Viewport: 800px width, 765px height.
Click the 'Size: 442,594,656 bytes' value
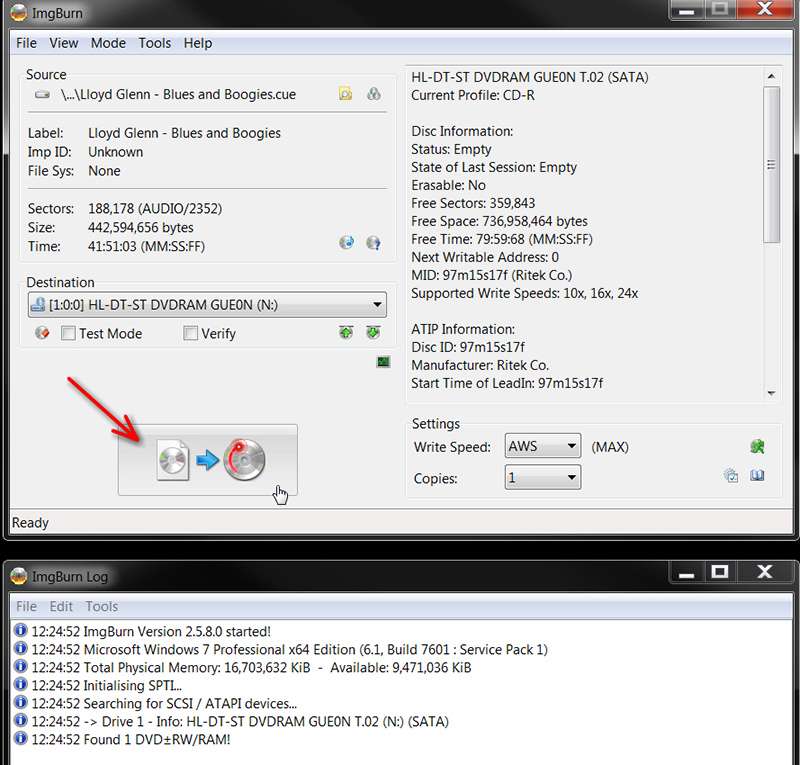141,228
